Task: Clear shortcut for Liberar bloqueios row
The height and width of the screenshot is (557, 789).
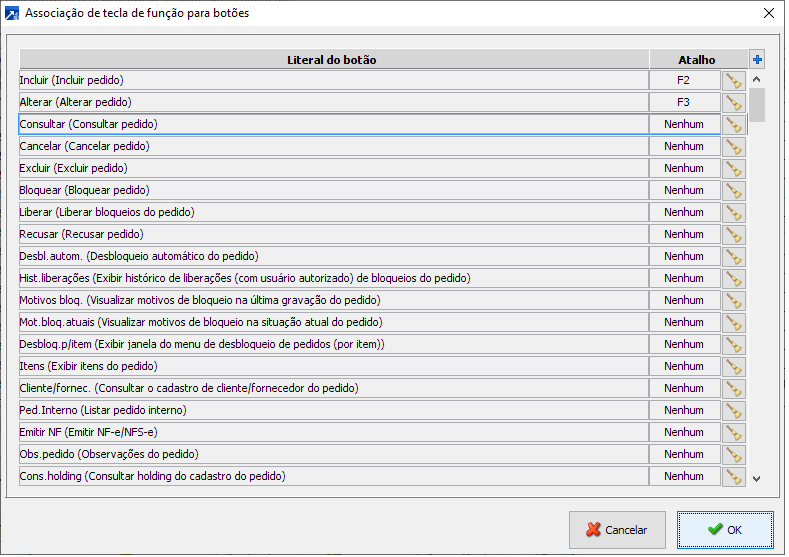Action: [734, 212]
